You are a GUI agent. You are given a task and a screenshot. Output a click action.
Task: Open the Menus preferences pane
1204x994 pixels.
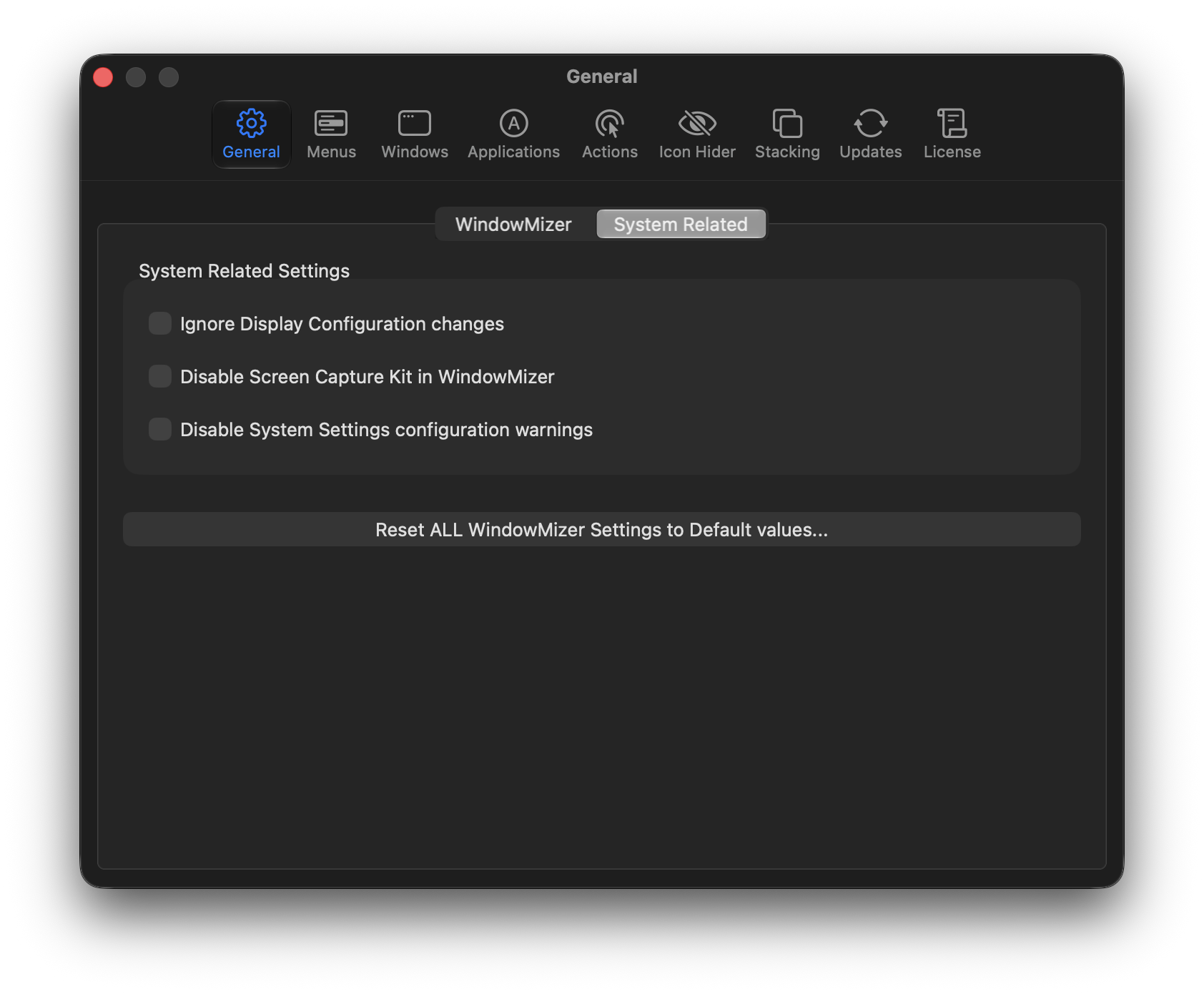(331, 134)
